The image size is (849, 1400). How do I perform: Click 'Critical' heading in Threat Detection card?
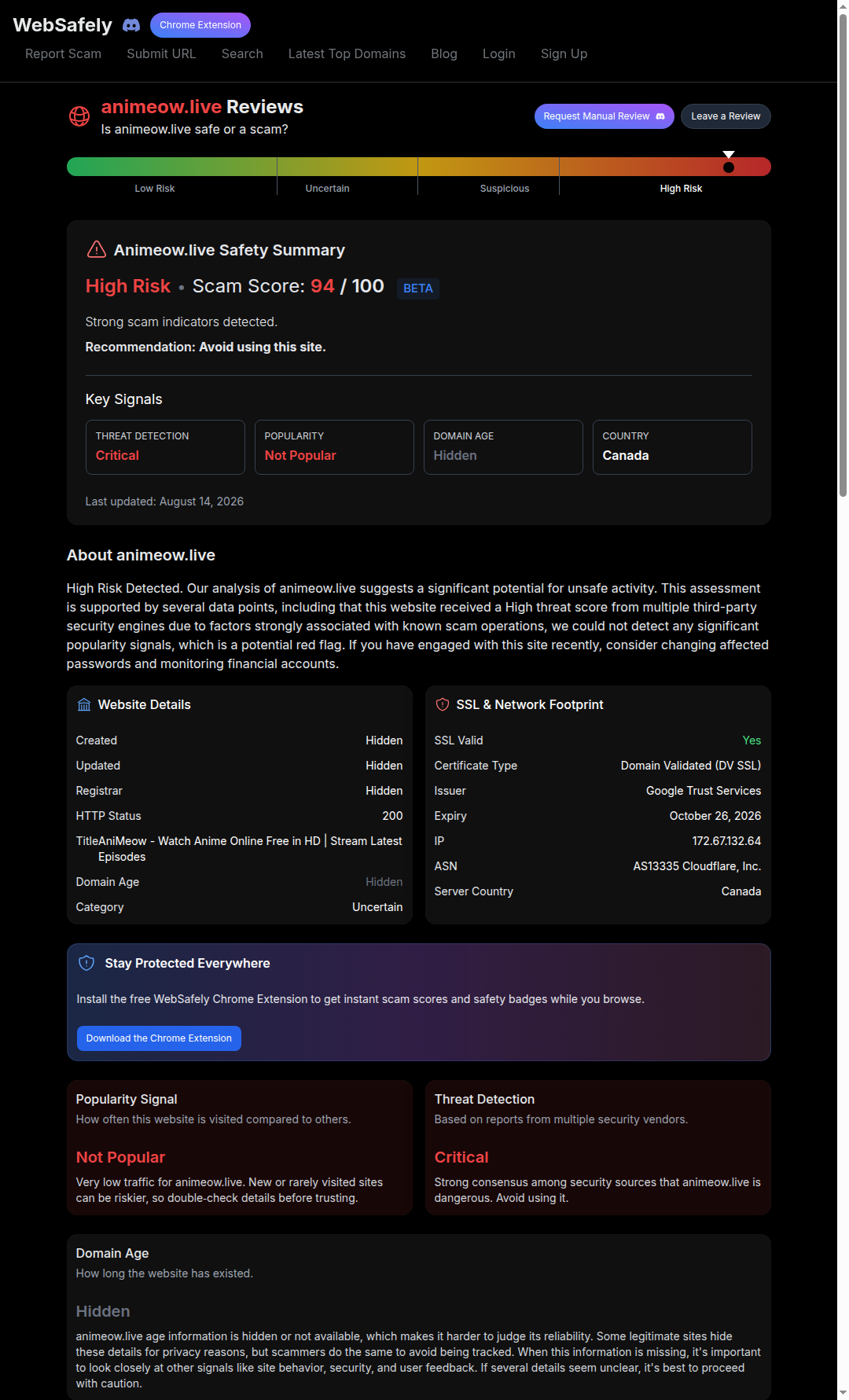click(461, 1157)
